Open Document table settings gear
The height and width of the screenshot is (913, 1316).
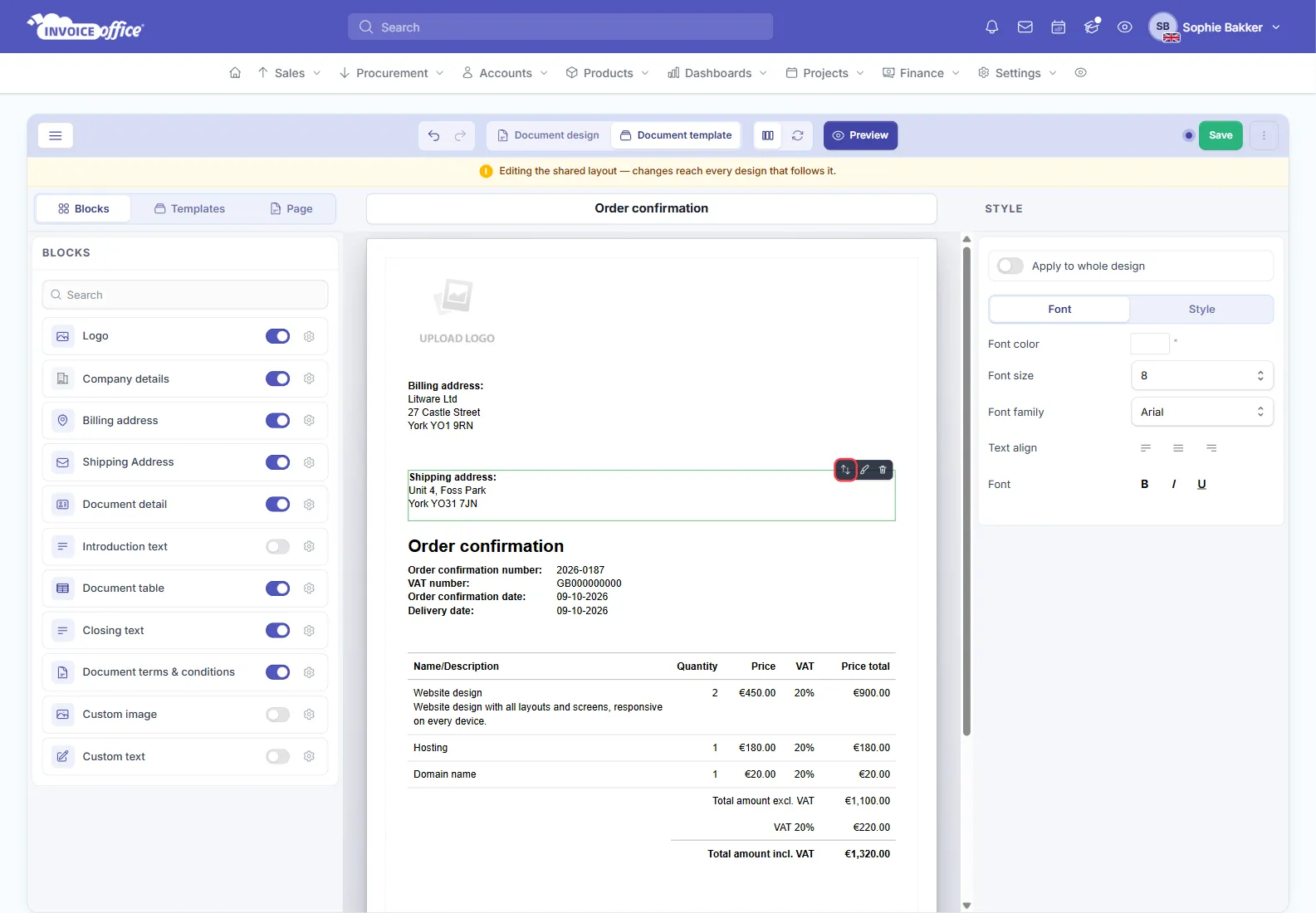click(309, 588)
